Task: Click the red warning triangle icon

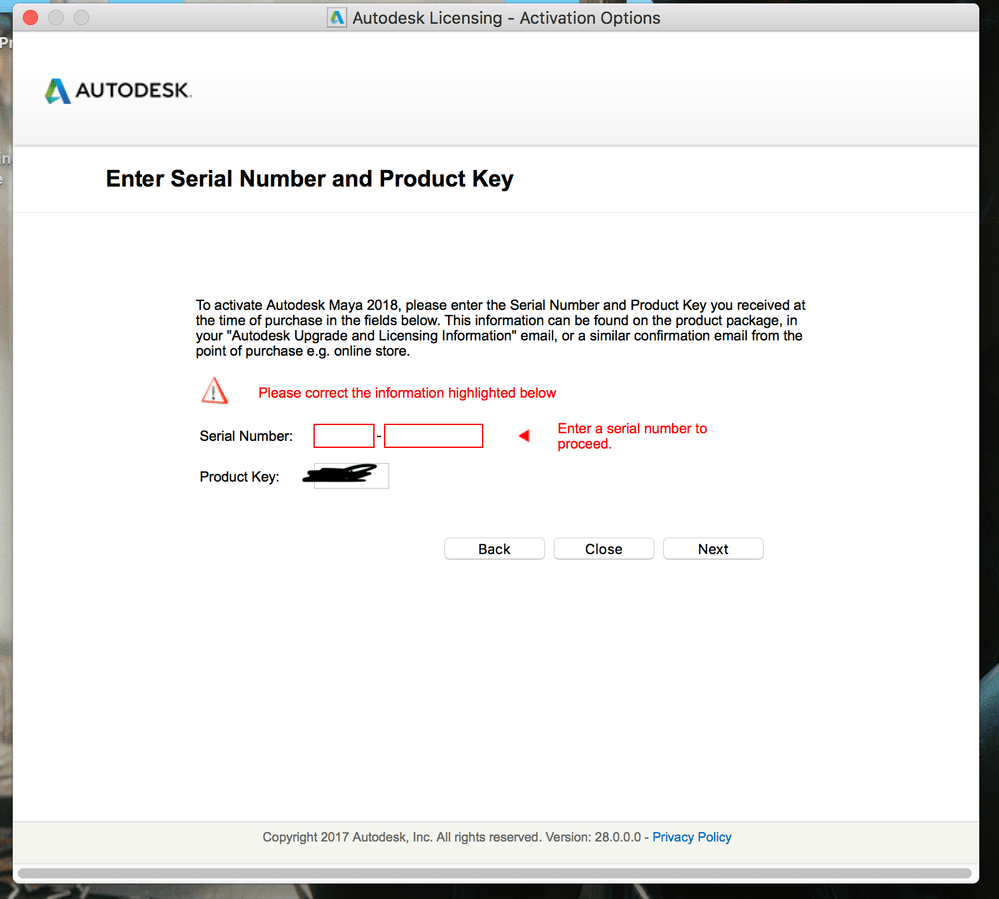Action: (x=215, y=391)
